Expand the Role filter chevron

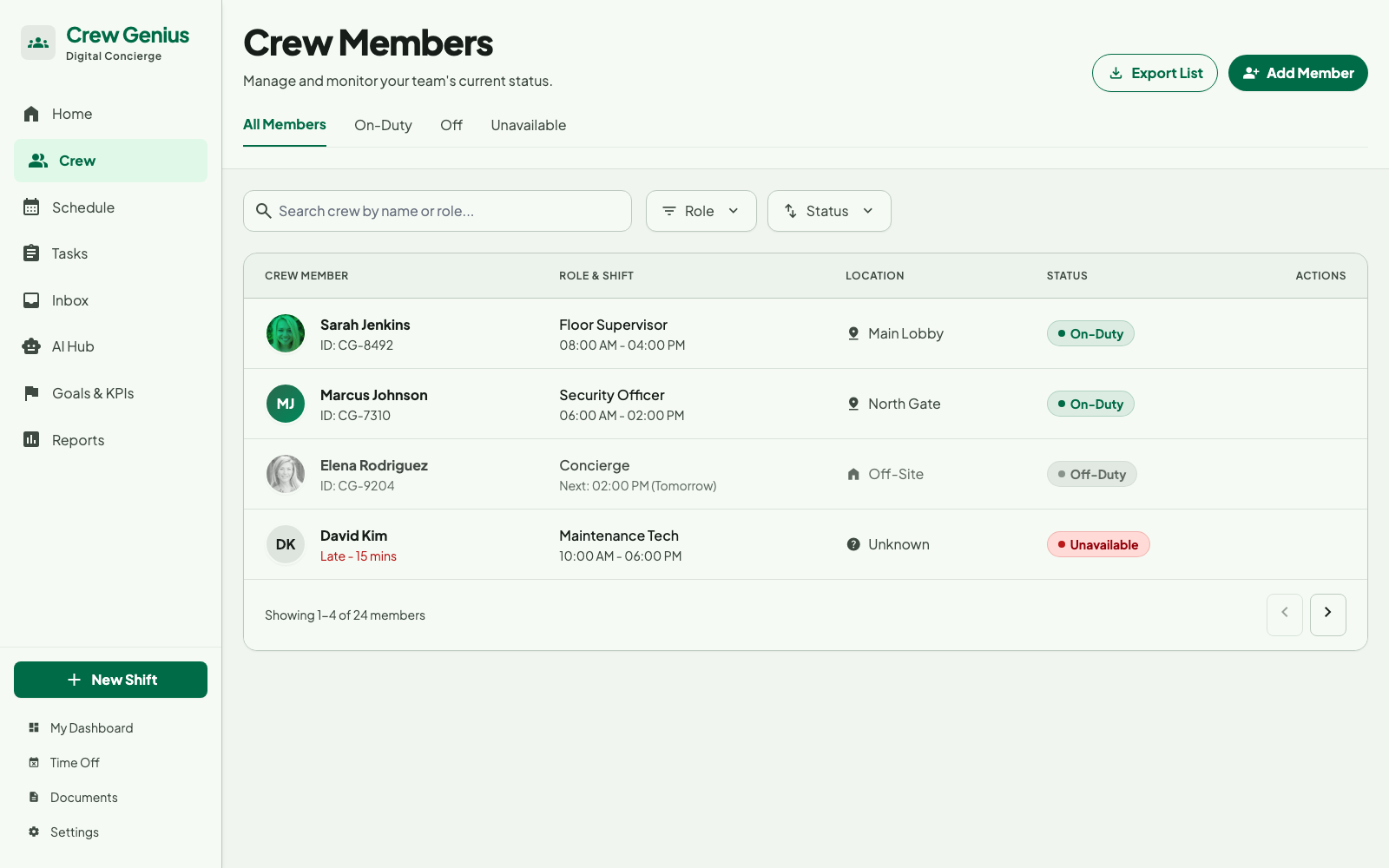point(734,211)
